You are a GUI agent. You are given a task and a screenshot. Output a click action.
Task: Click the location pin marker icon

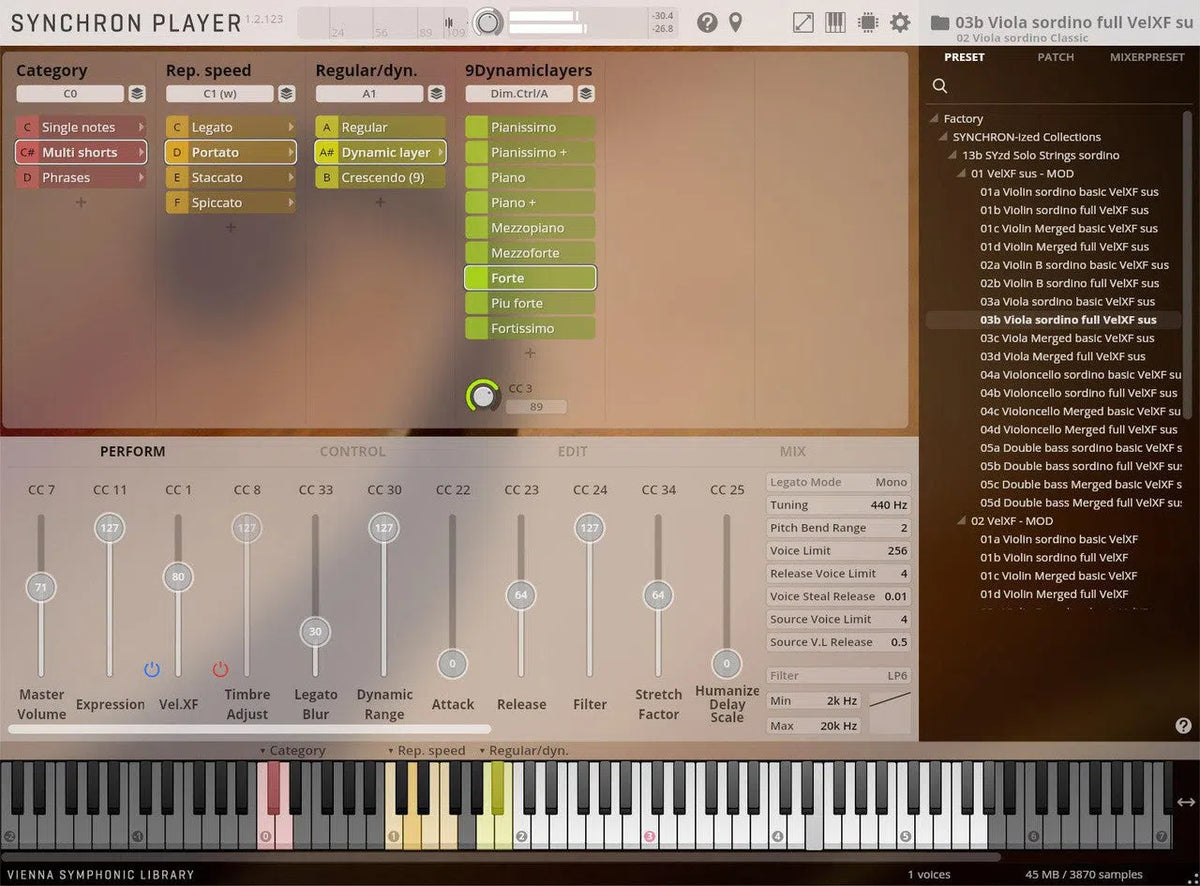click(735, 22)
